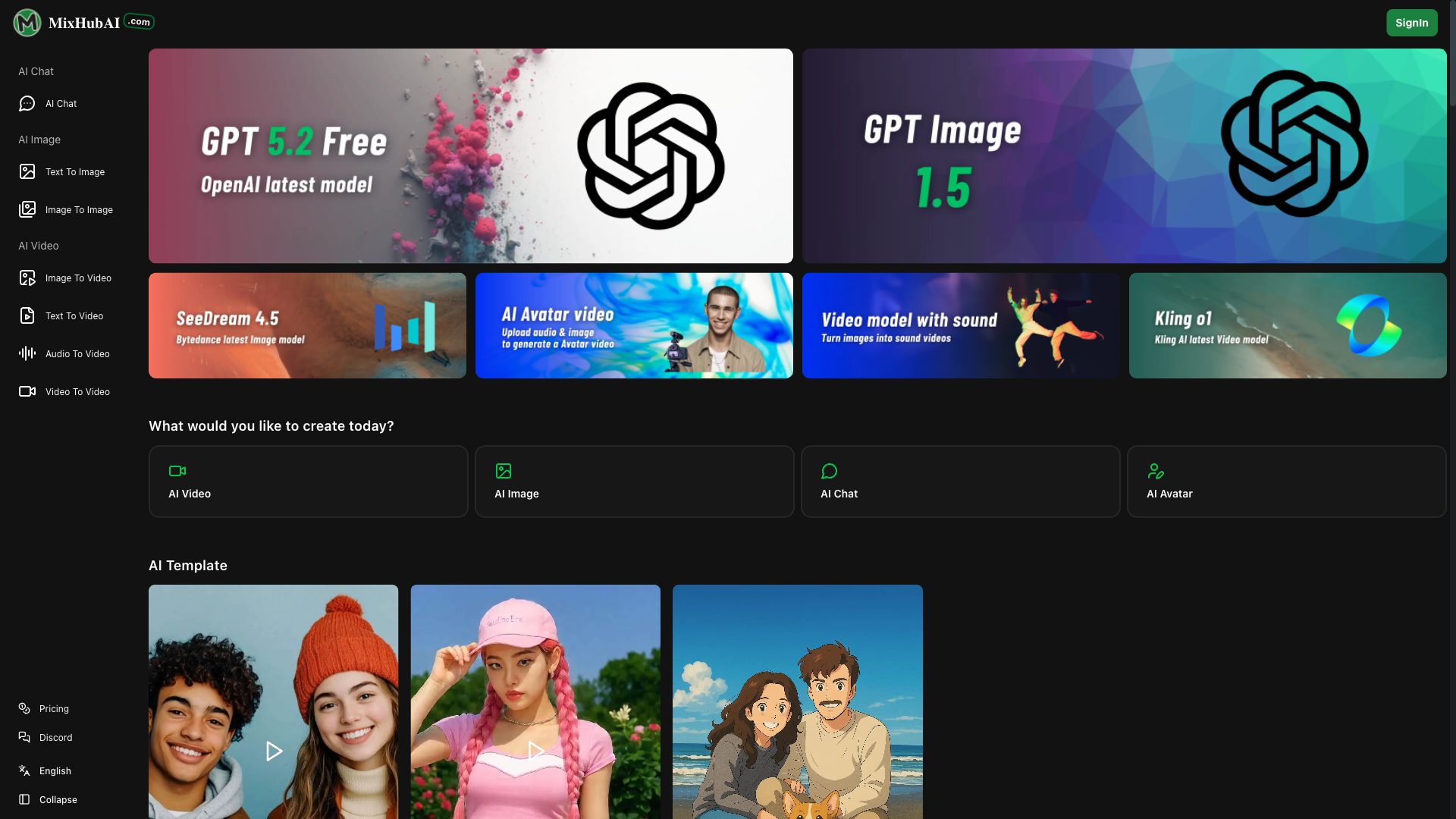The width and height of the screenshot is (1456, 819).
Task: Open the anime couple beach template
Action: (797, 701)
